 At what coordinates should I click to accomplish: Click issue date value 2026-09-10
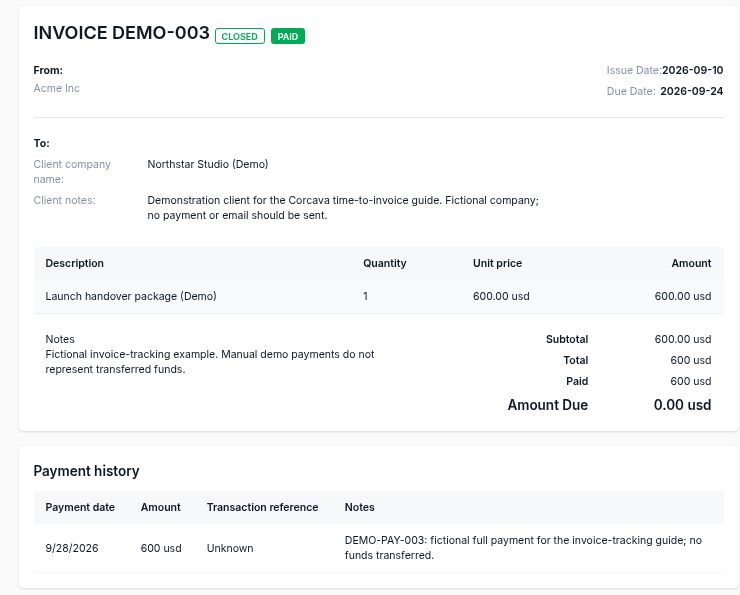692,70
